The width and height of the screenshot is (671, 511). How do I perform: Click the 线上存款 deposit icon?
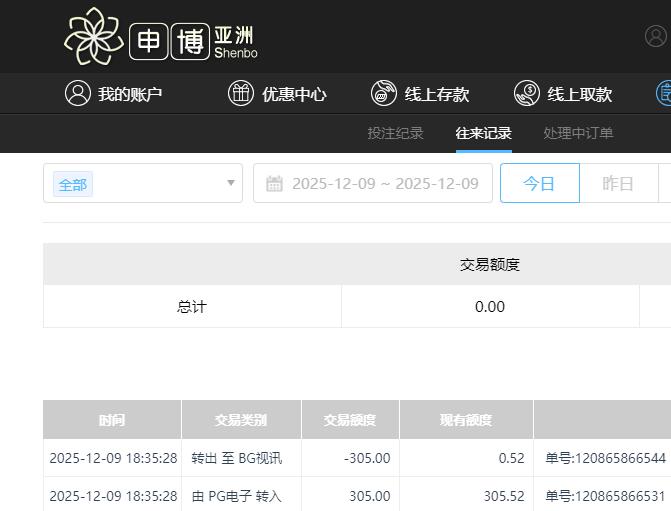pyautogui.click(x=384, y=94)
